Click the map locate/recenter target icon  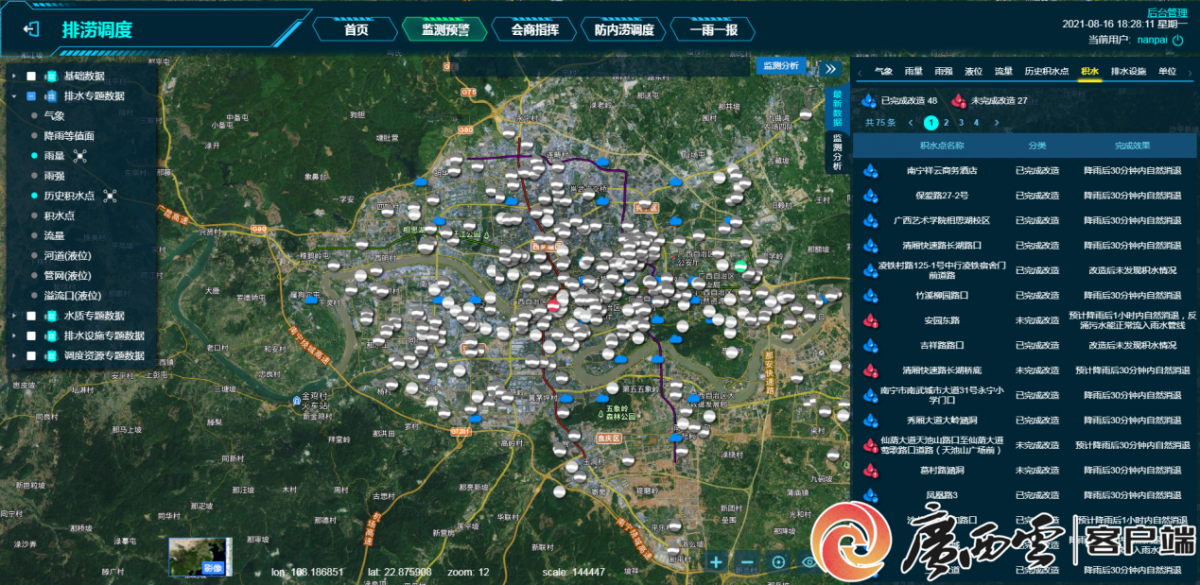point(778,562)
